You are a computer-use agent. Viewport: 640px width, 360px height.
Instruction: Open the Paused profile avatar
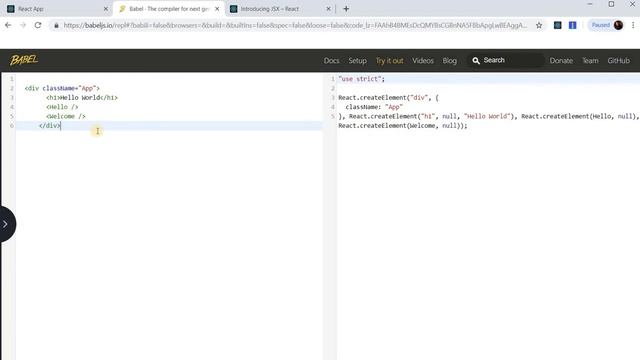[618, 25]
